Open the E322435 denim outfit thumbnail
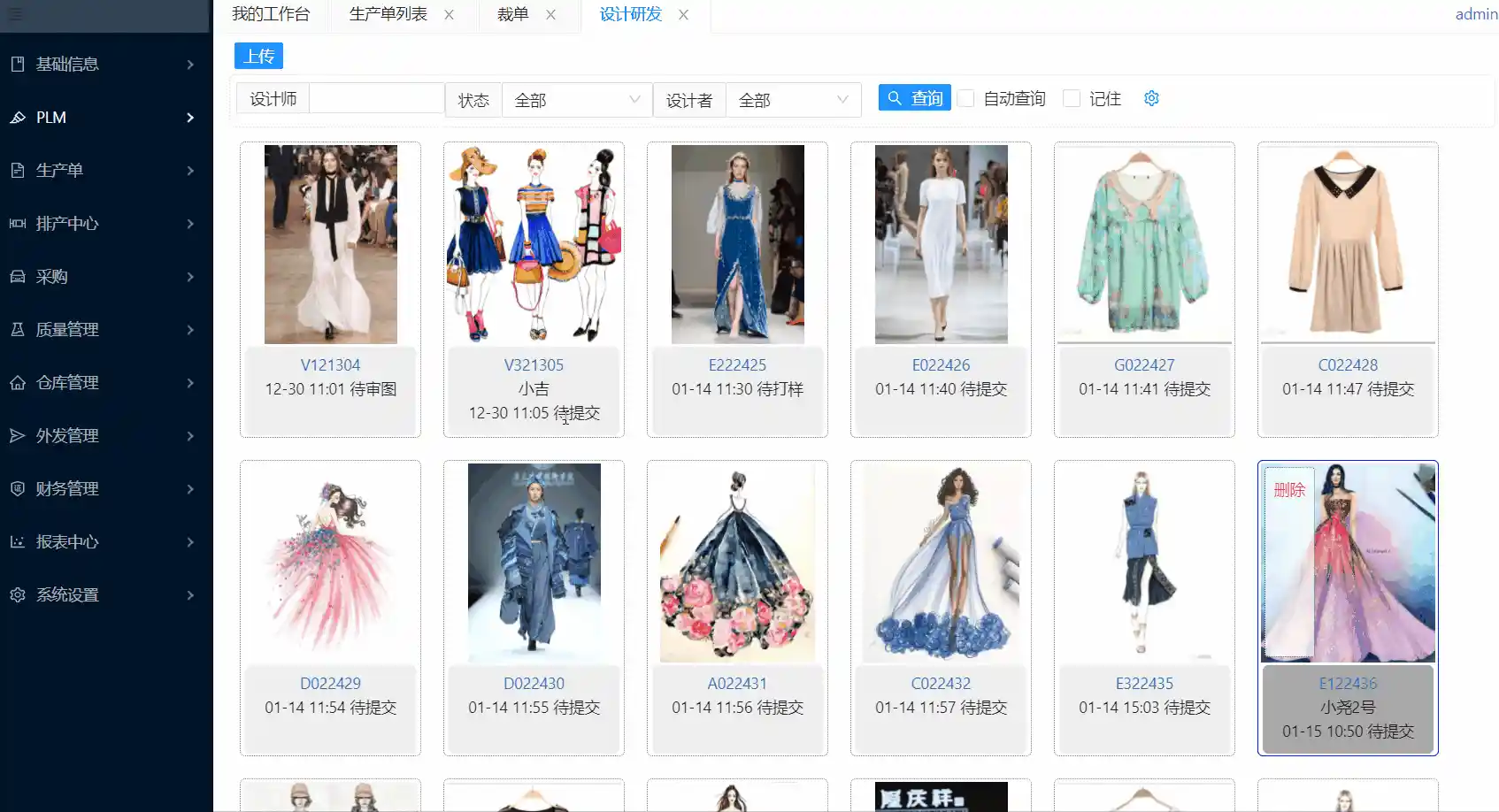 tap(1144, 563)
